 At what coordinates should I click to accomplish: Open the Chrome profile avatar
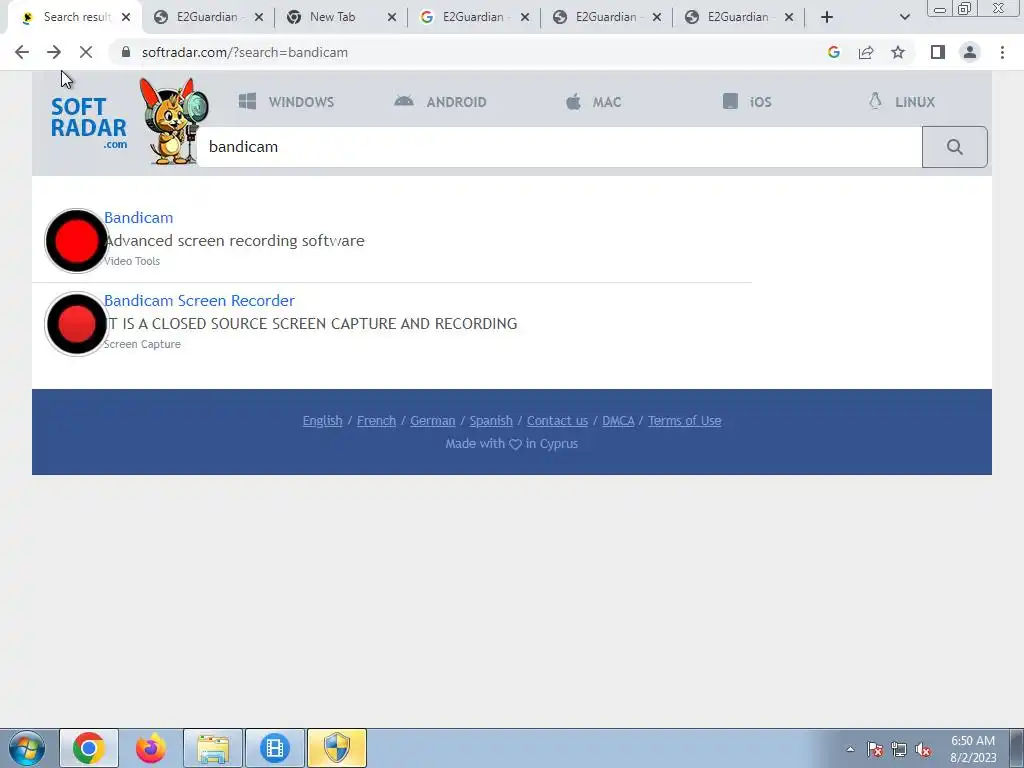pos(970,52)
